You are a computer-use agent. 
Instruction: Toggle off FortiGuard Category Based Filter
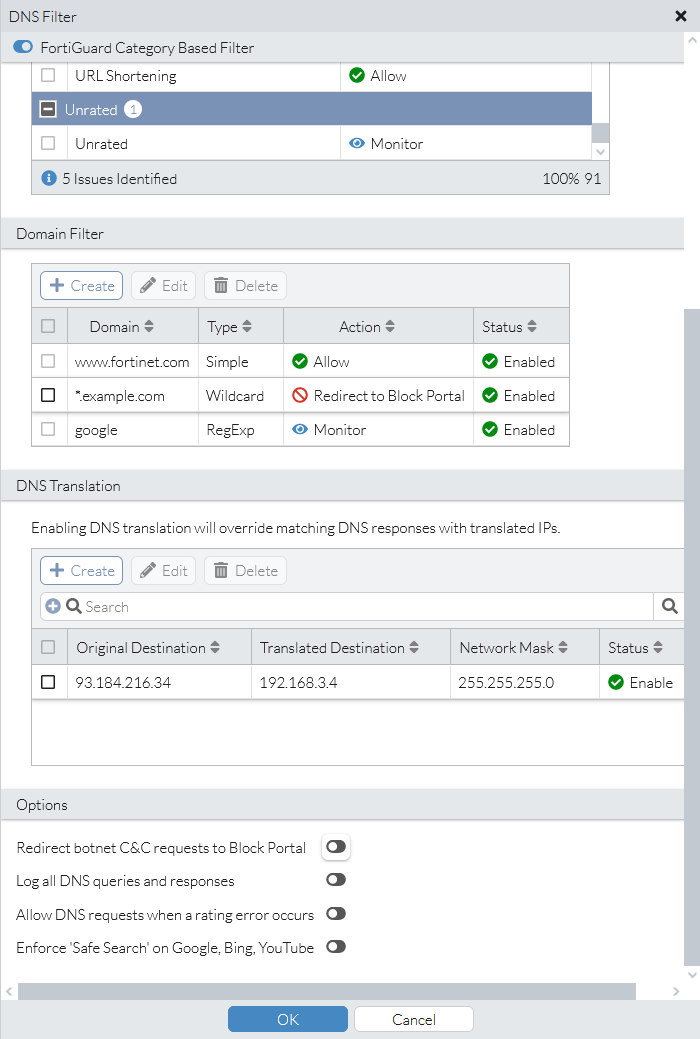[22, 46]
